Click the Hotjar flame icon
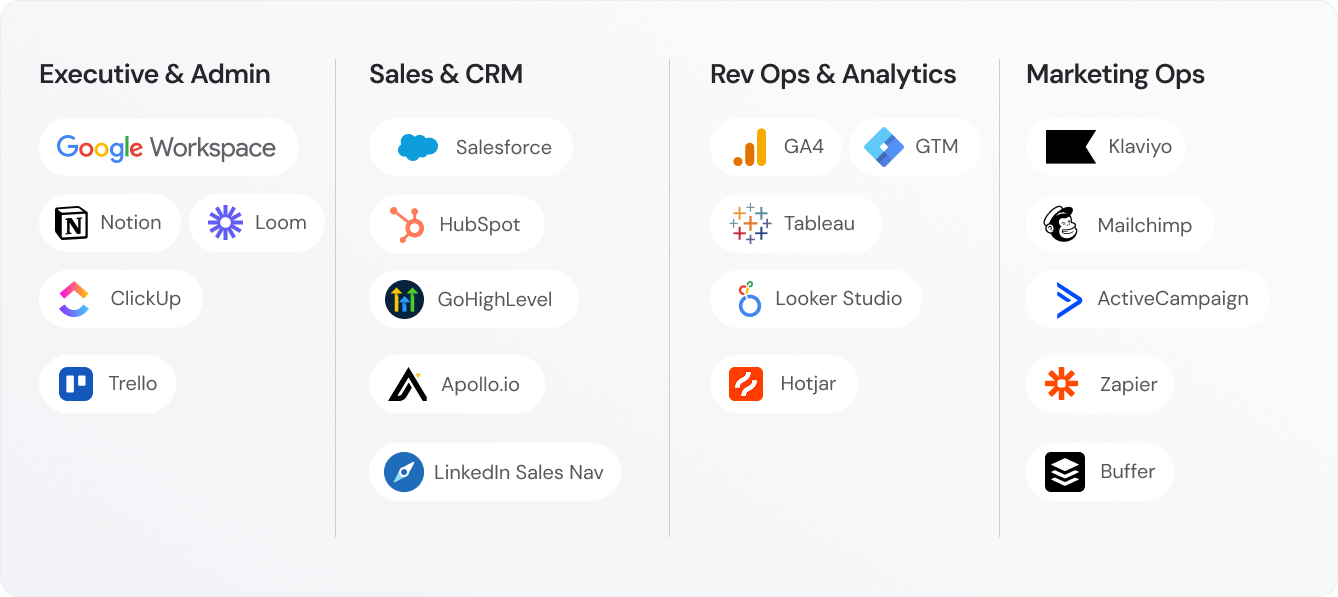 point(746,384)
